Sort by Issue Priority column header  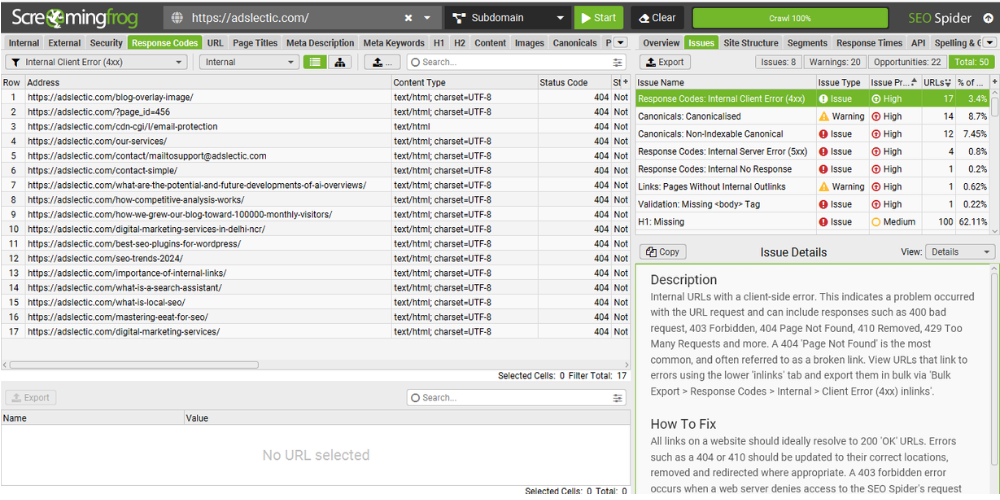(895, 82)
